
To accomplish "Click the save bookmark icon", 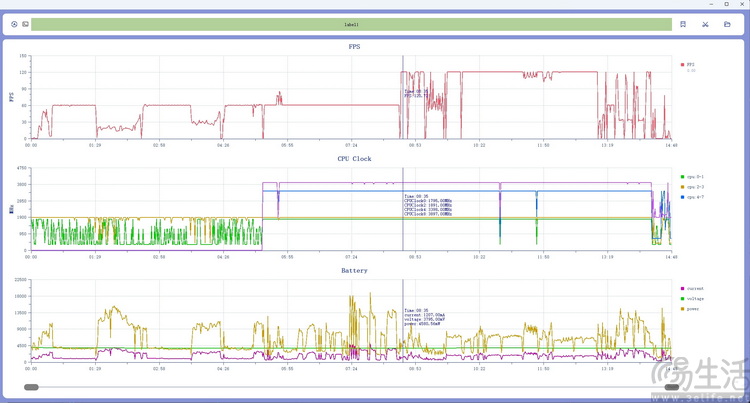I will pyautogui.click(x=683, y=24).
